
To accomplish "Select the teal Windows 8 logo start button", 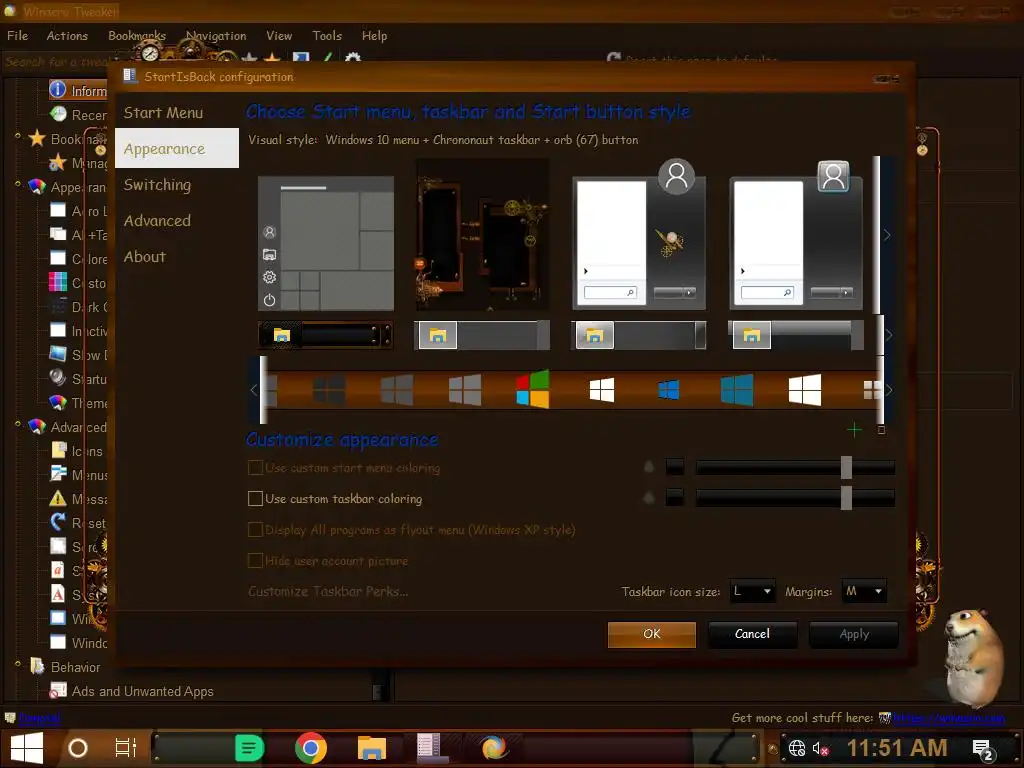I will point(737,390).
